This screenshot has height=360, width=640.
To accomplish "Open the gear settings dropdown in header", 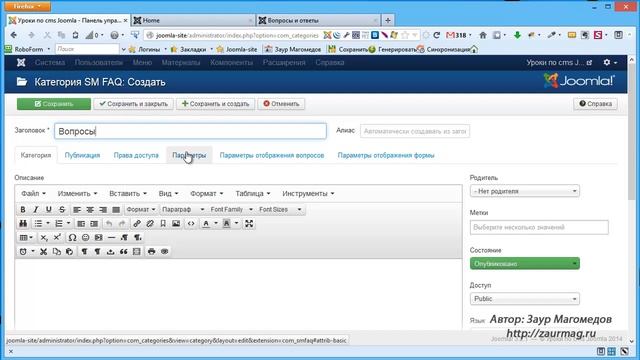I will tap(610, 62).
